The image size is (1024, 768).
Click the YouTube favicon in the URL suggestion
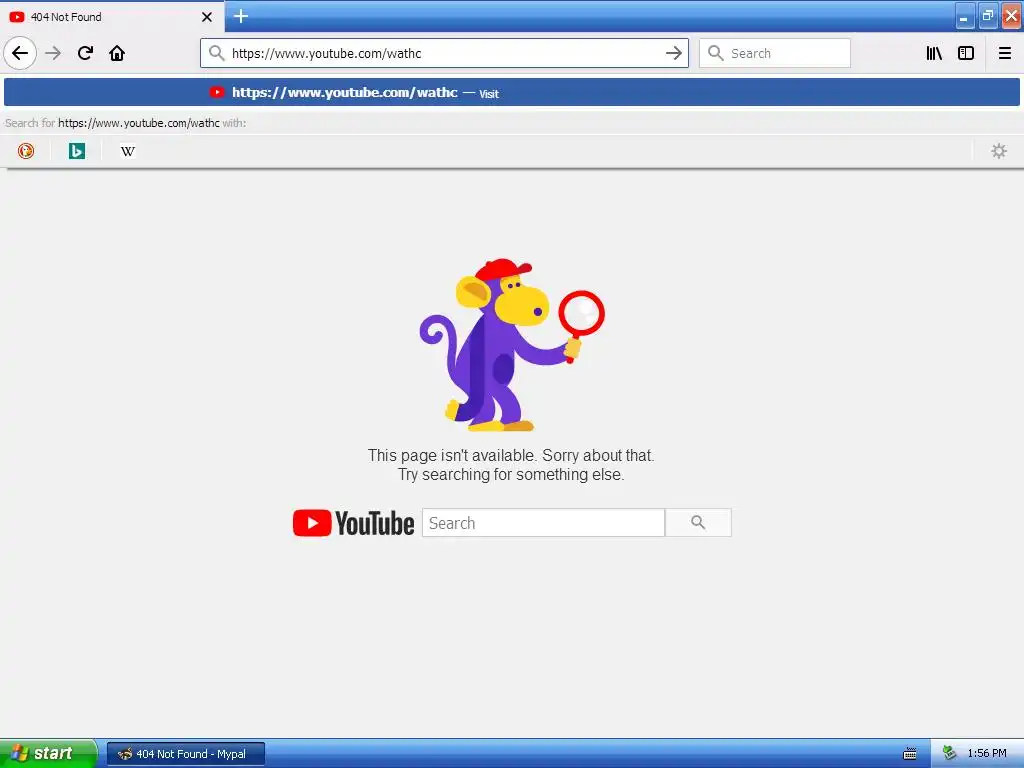217,92
